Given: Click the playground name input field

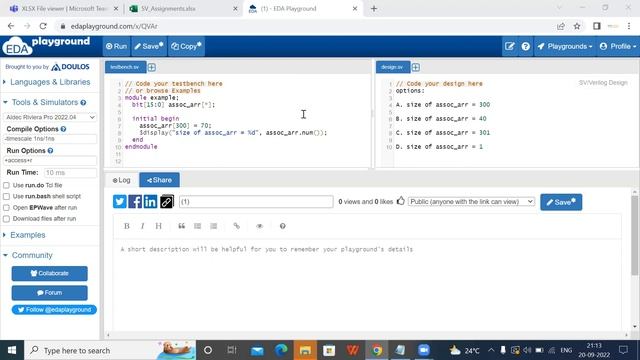Looking at the screenshot, I should (256, 202).
